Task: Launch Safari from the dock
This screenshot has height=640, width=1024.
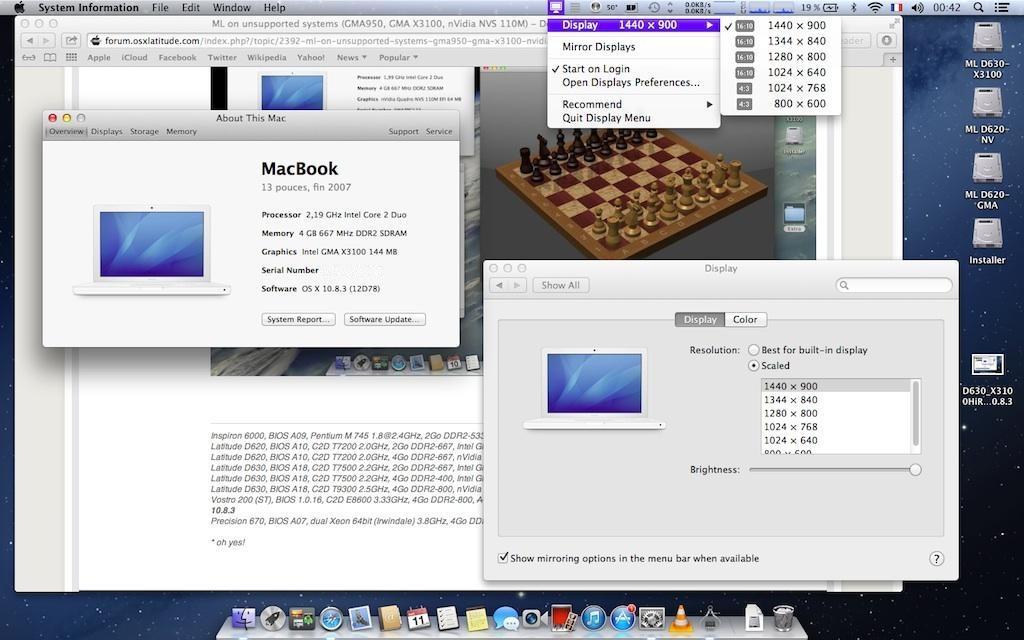Action: (331, 619)
